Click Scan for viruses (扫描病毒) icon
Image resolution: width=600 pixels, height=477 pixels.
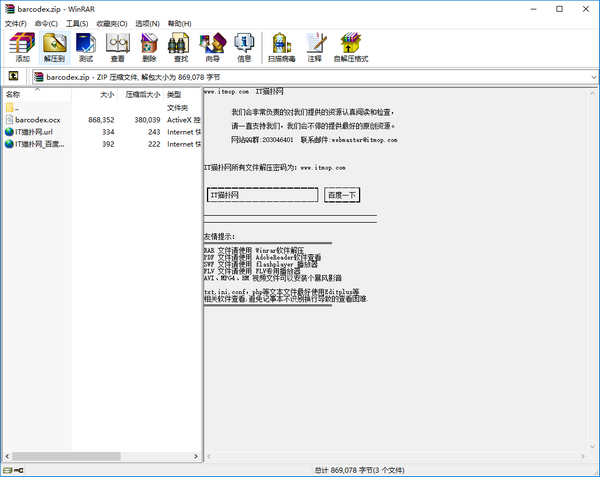282,47
